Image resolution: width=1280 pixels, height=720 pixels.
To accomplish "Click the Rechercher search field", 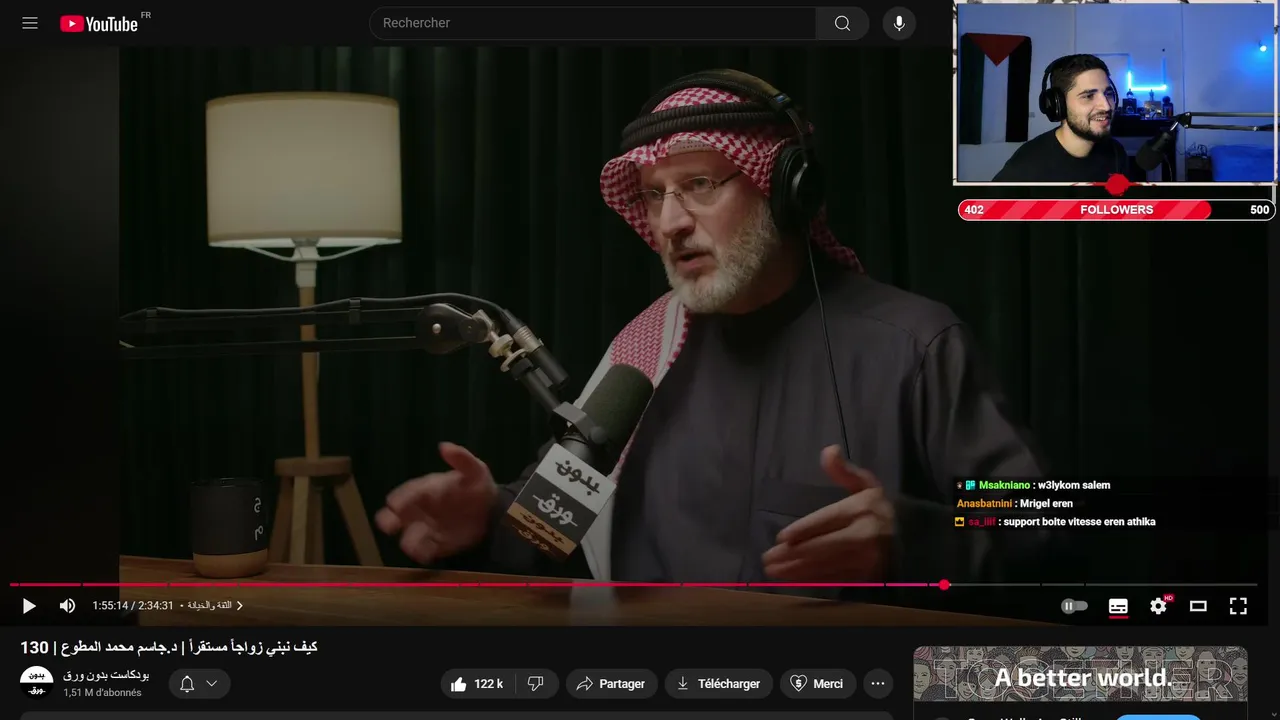I will (x=593, y=23).
